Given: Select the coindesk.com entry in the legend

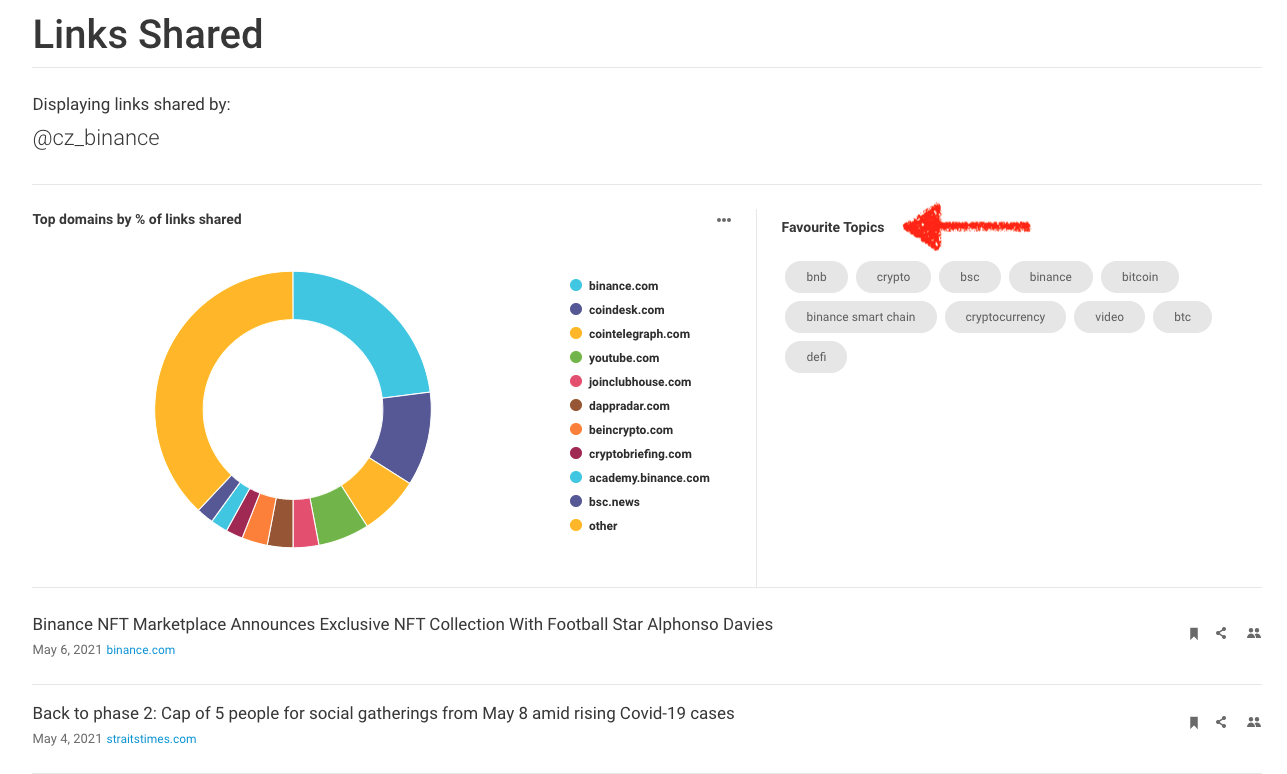Looking at the screenshot, I should pyautogui.click(x=625, y=309).
